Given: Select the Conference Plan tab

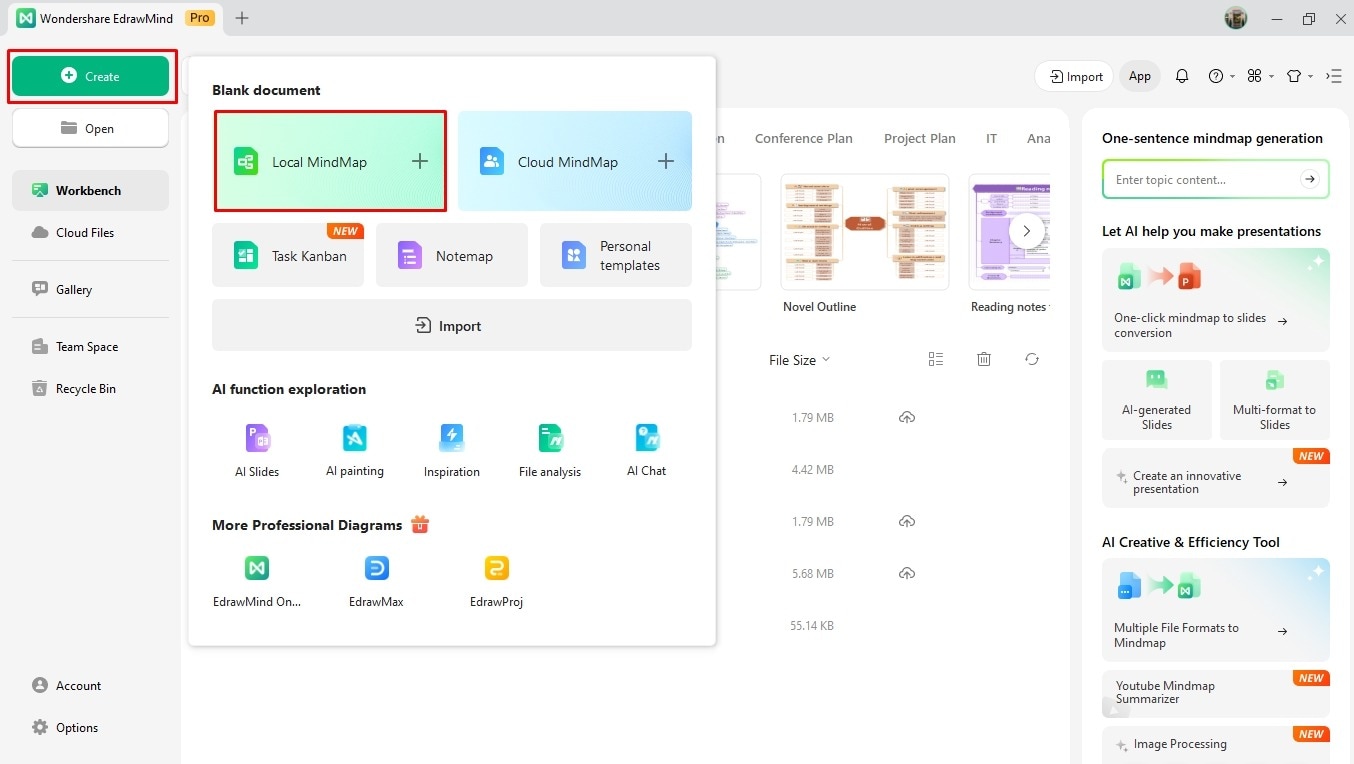Looking at the screenshot, I should [x=804, y=138].
